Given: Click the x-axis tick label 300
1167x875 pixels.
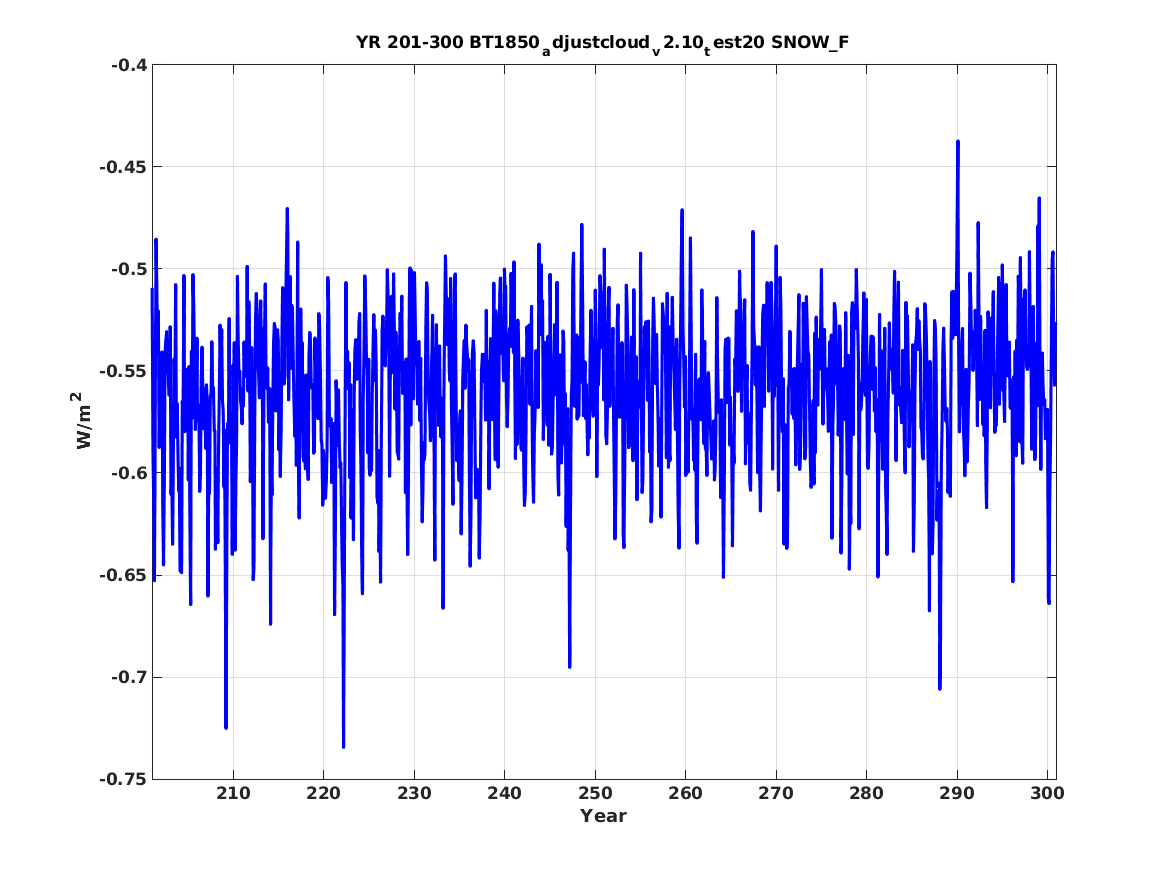Looking at the screenshot, I should pyautogui.click(x=1047, y=793).
